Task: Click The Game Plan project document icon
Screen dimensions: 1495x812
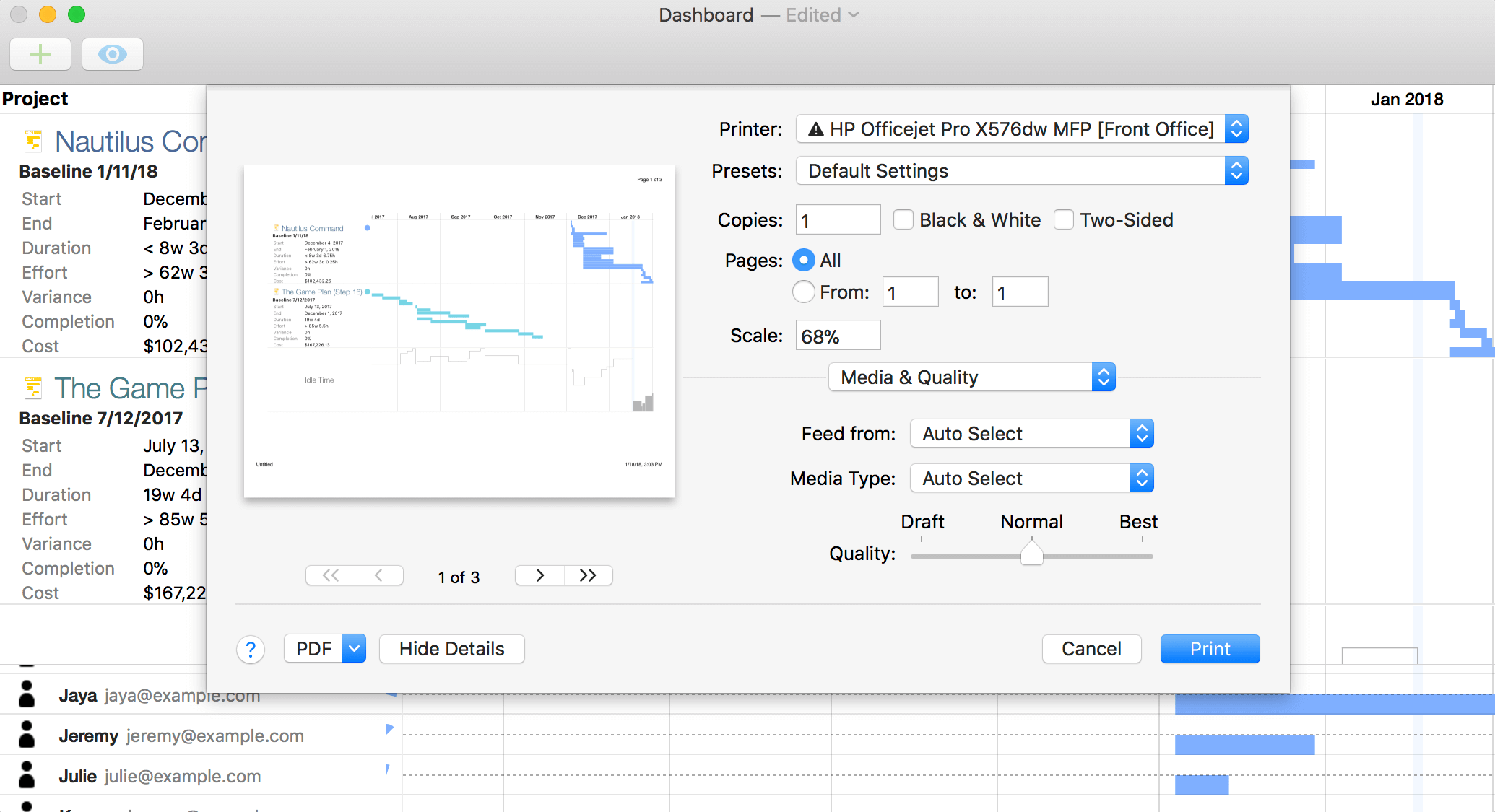Action: pos(33,388)
